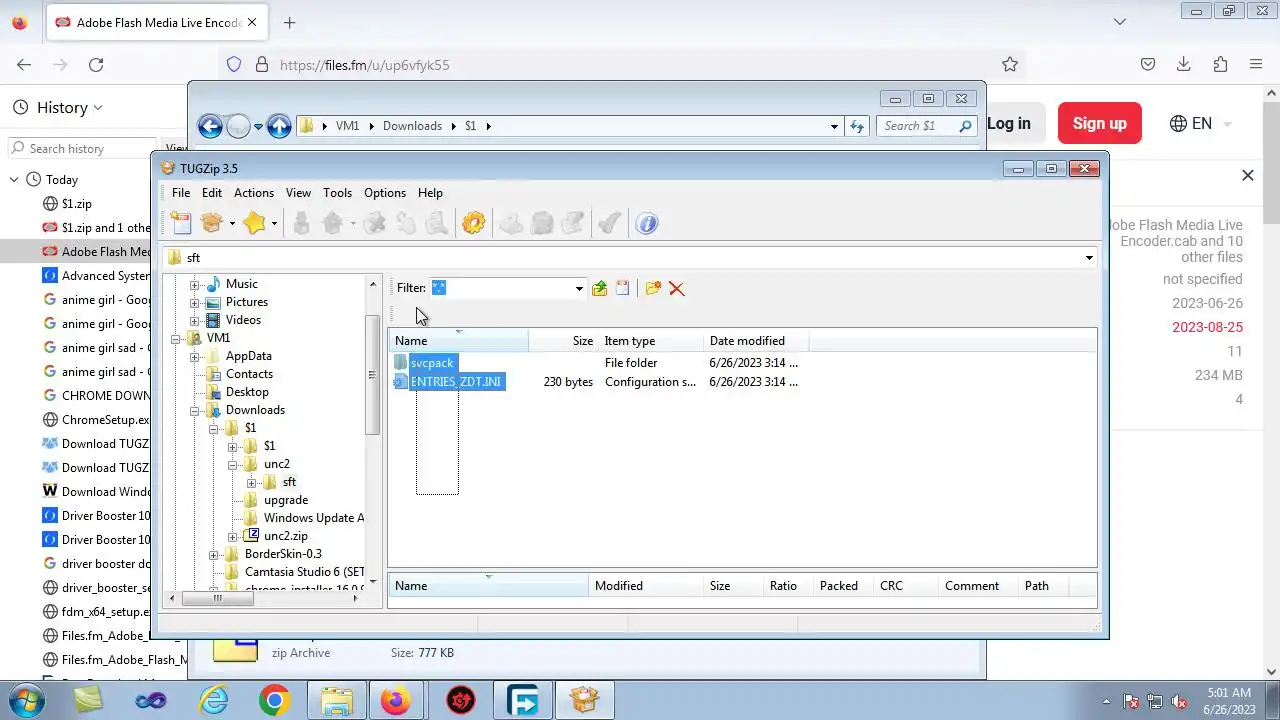Open the TUGZip Help menu
The image size is (1280, 720).
coord(430,193)
